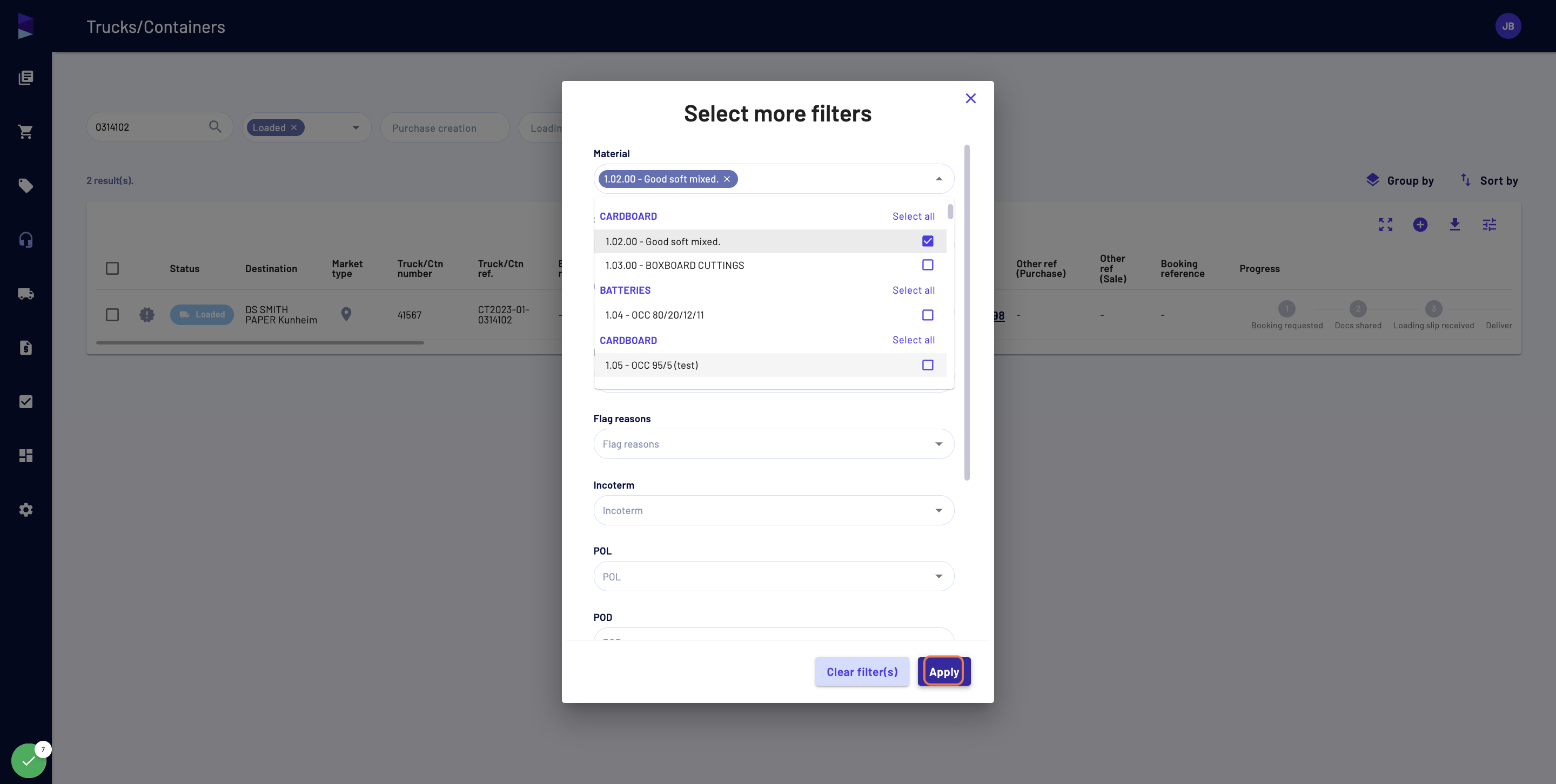This screenshot has height=784, width=1556.
Task: Click Select all for first CARDBOARD group
Action: tap(913, 216)
